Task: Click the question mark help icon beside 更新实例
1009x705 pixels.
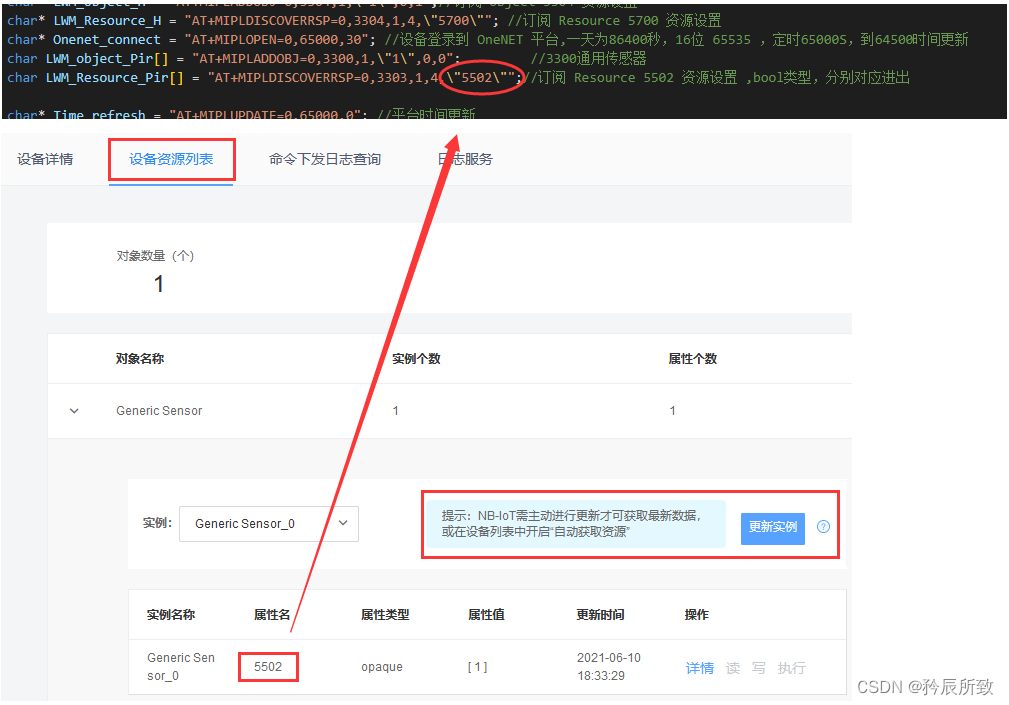Action: 822,528
